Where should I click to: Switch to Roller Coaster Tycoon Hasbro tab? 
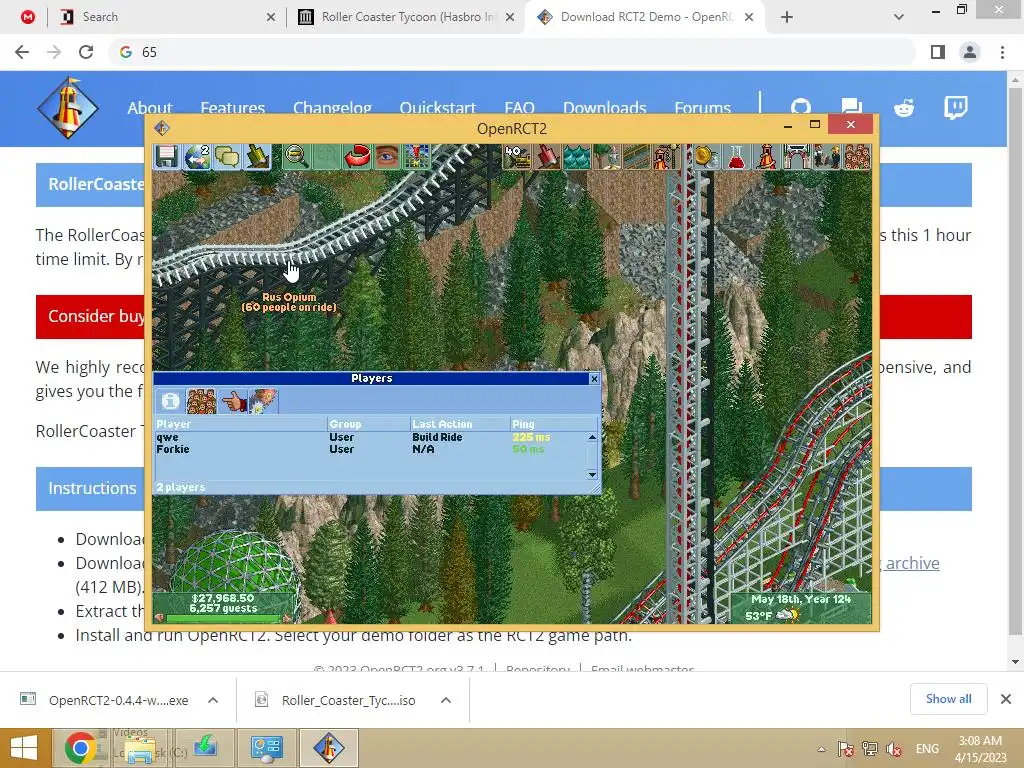(405, 17)
